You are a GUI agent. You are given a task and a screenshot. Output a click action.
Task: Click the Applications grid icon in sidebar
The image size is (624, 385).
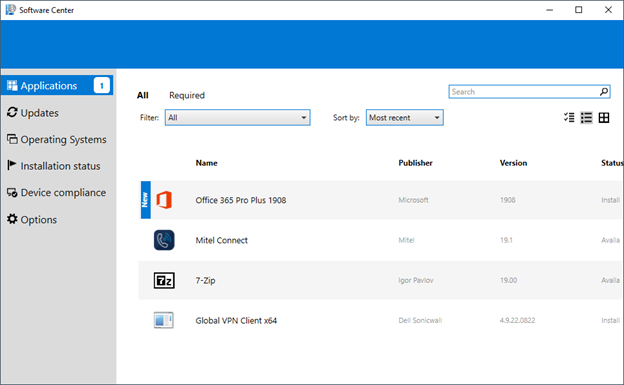[12, 85]
